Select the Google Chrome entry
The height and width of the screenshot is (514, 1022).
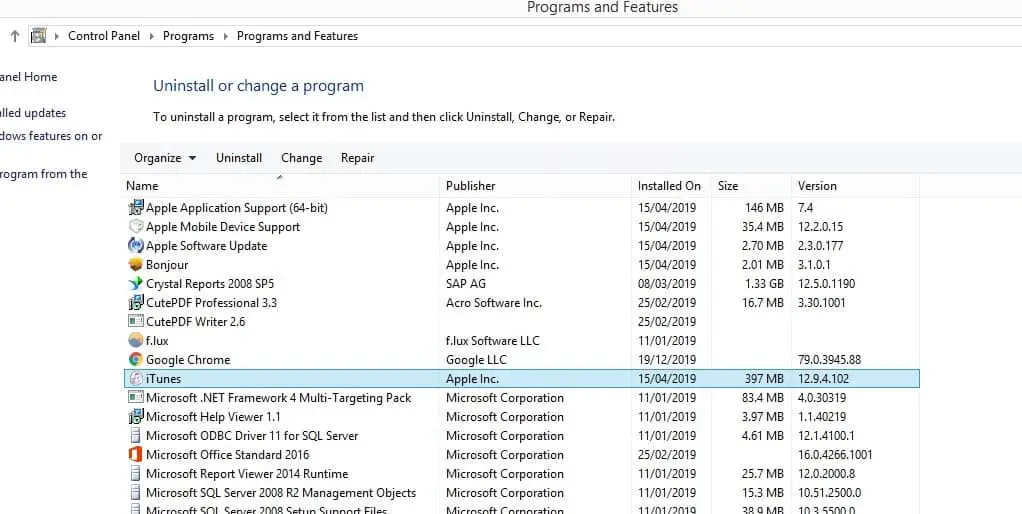pyautogui.click(x=188, y=360)
